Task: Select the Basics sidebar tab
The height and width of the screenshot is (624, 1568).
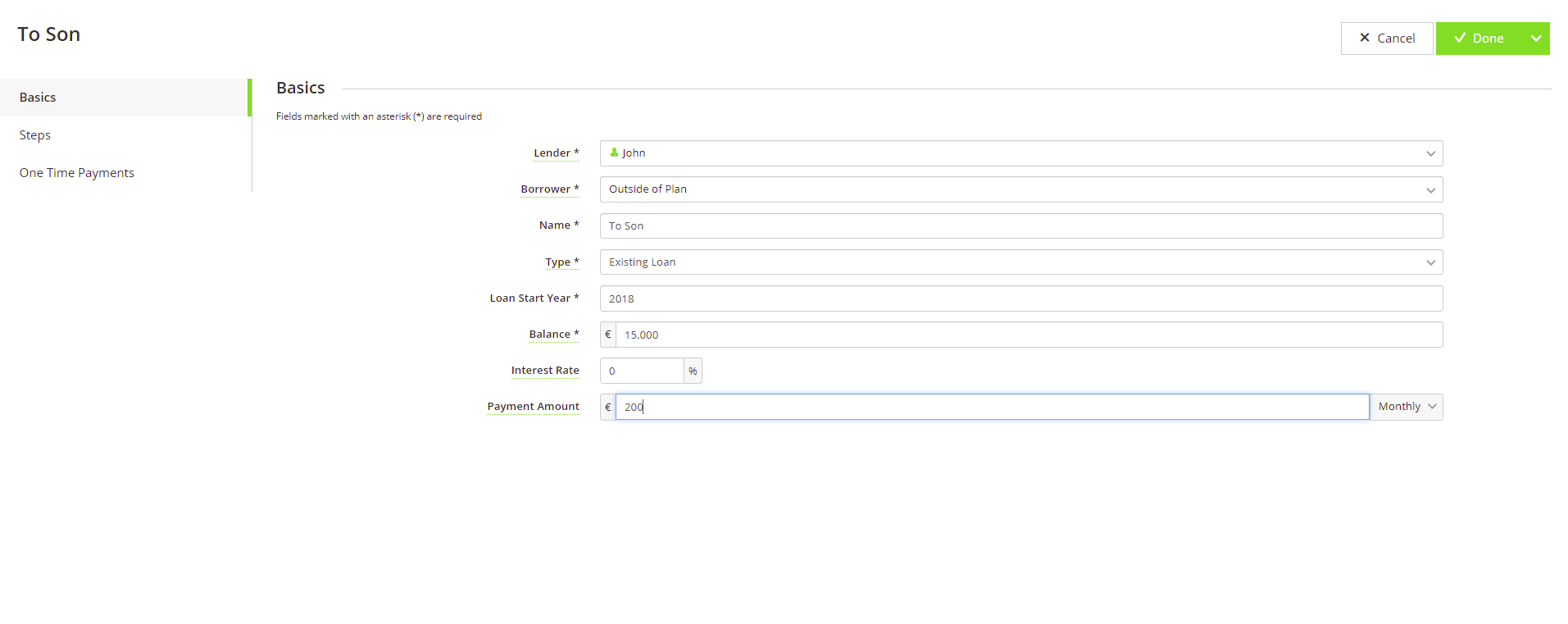Action: 125,98
